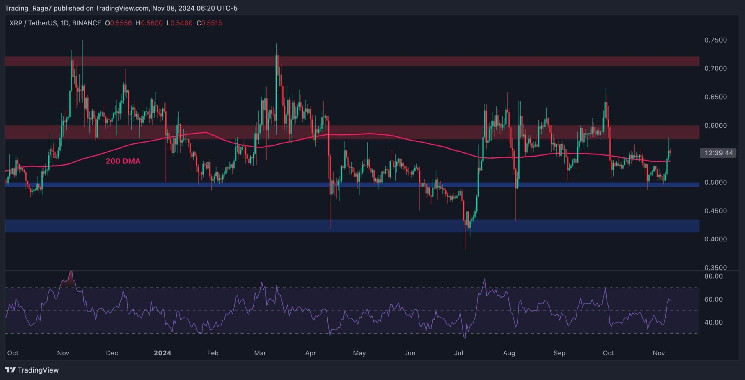Click the Aug label on the time axis
Viewport: 745px width, 380px height.
point(509,353)
